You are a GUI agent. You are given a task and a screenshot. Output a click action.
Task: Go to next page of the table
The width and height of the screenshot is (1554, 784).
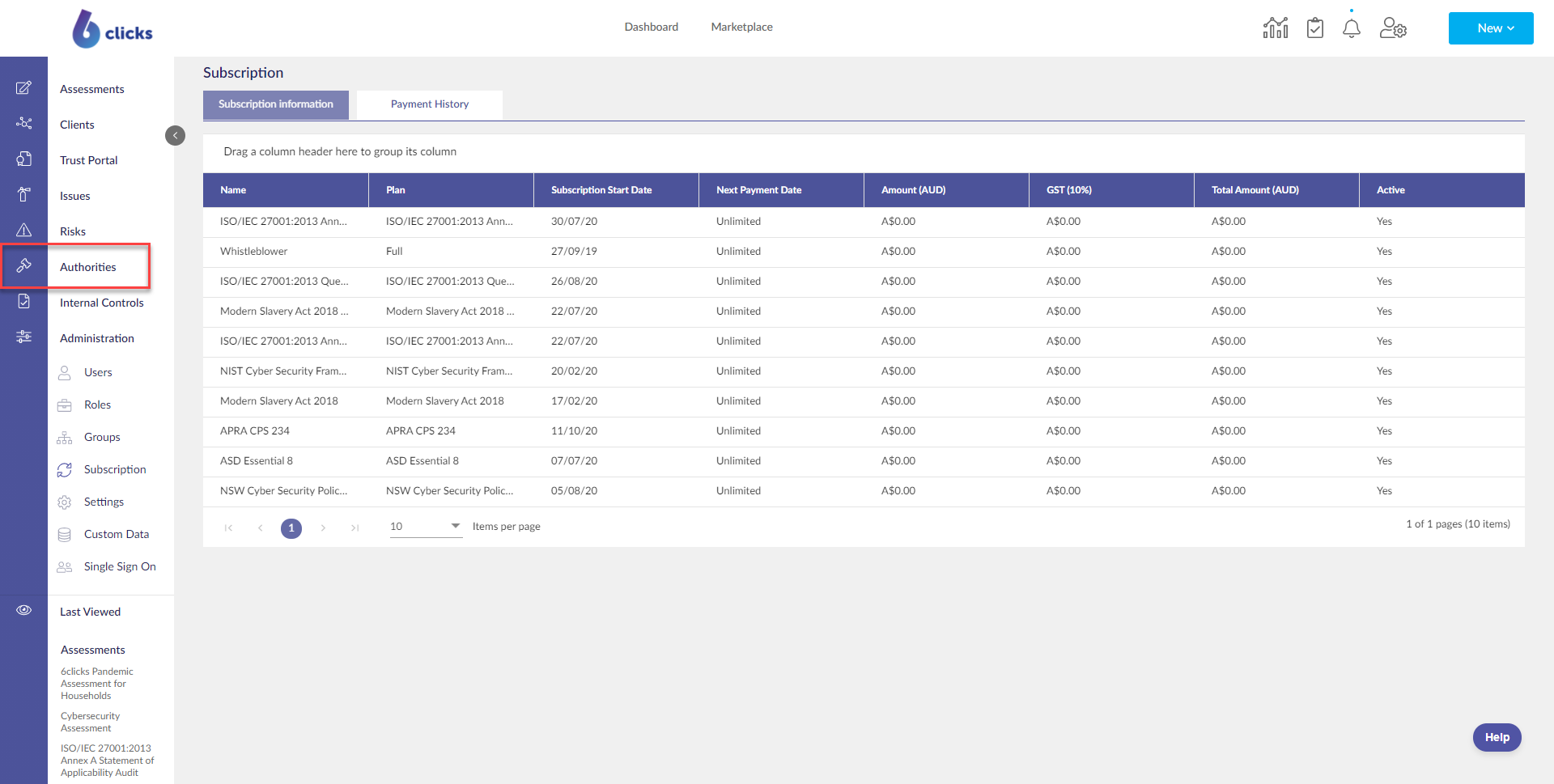coord(323,528)
